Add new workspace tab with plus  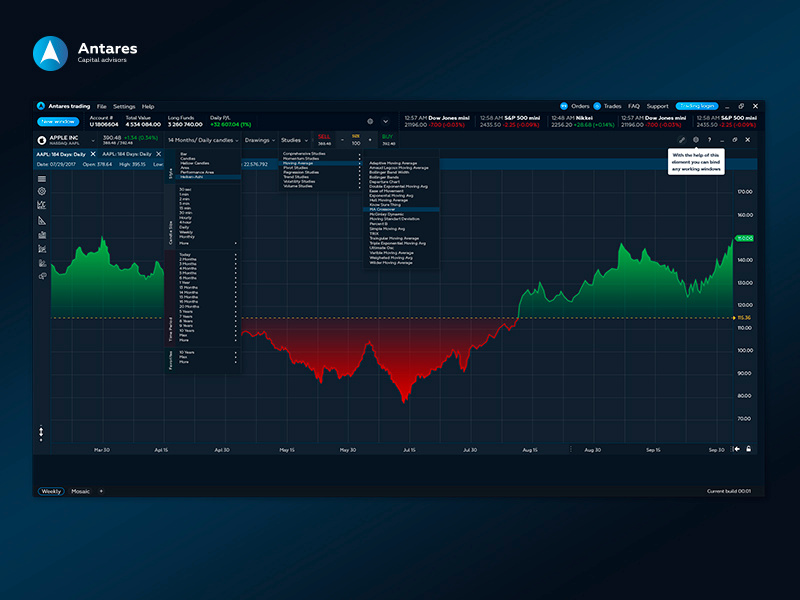101,491
